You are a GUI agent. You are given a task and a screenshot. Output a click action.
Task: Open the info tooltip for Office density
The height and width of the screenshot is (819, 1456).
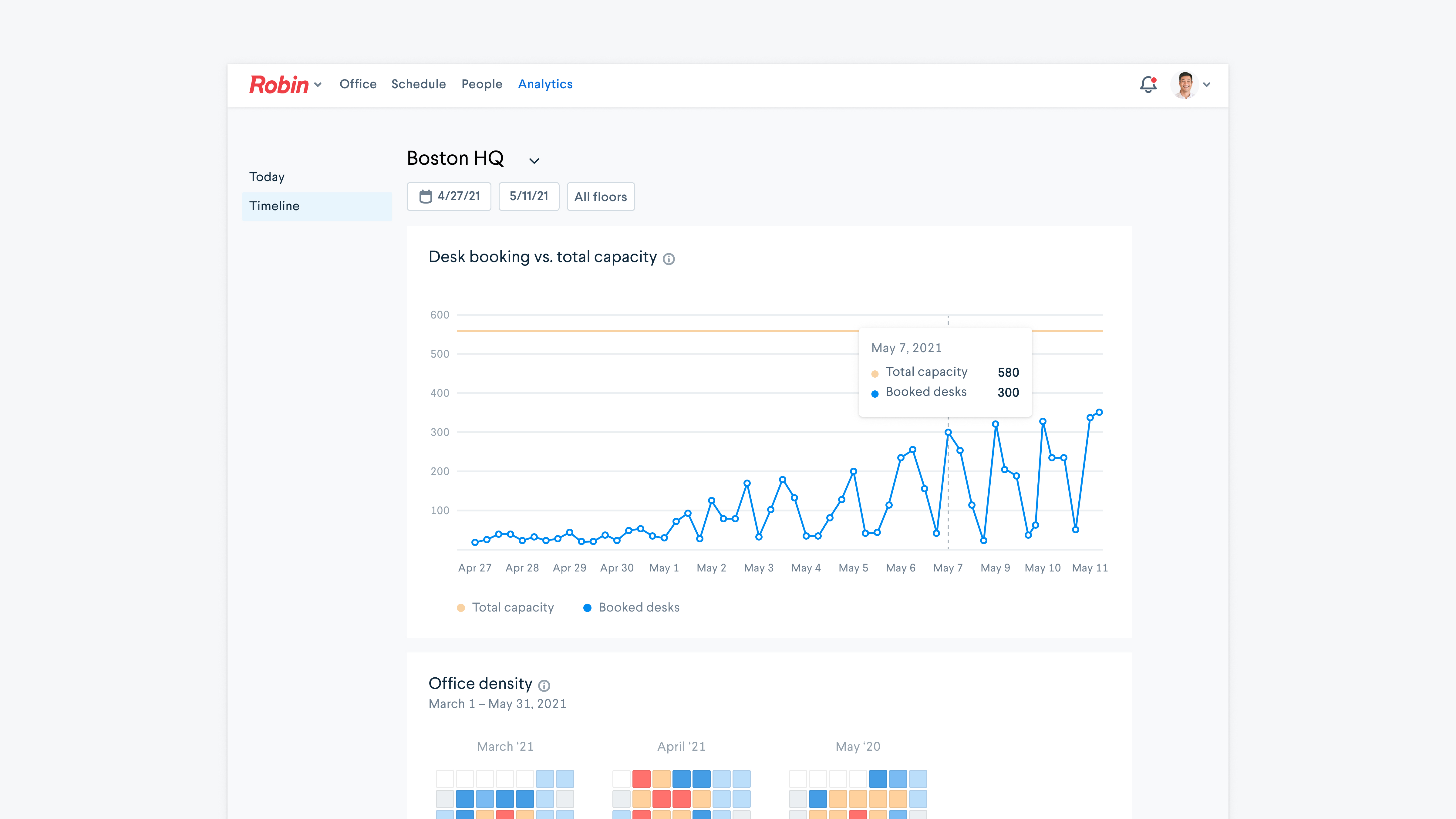tap(544, 686)
